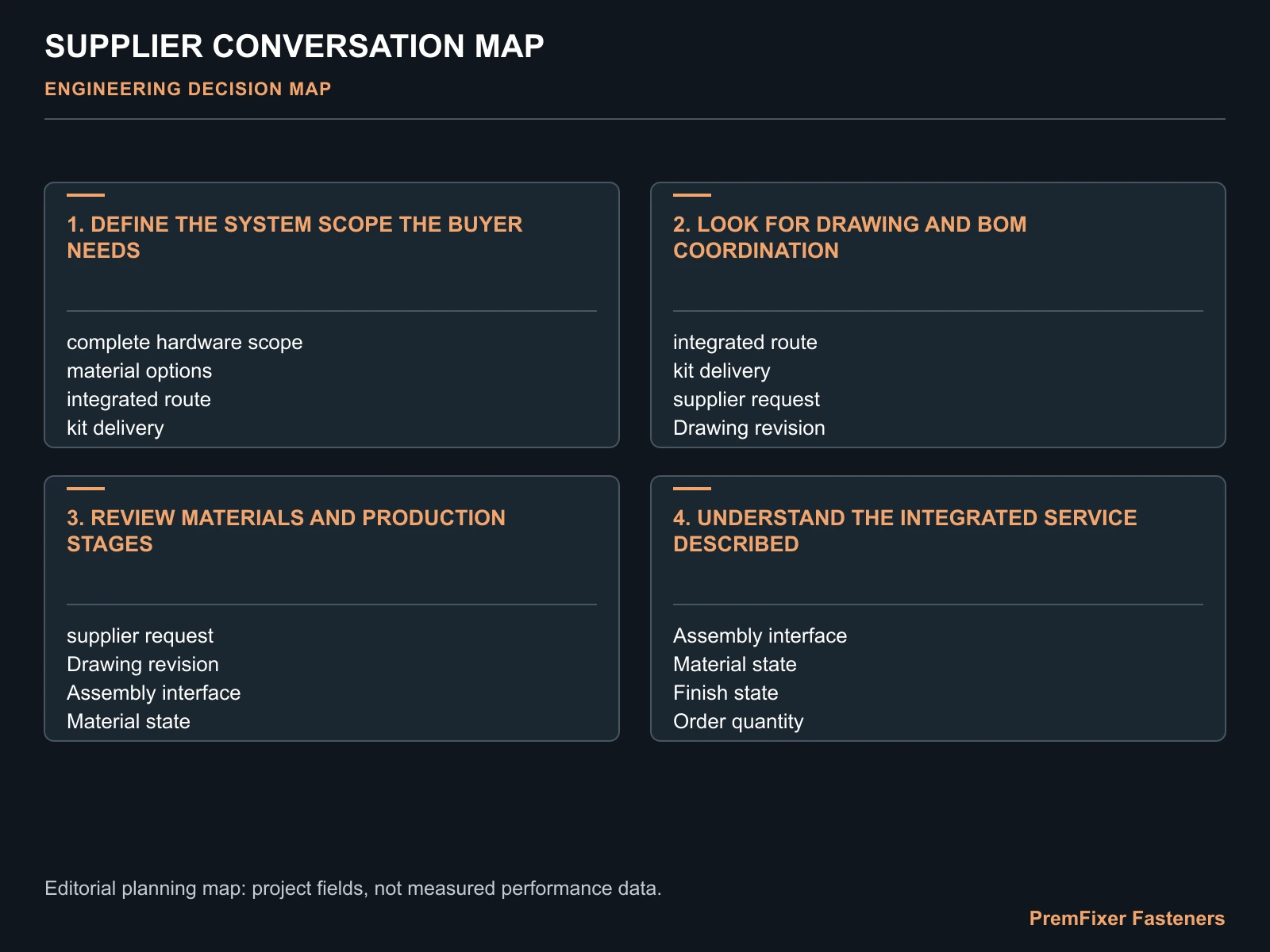Screen dimensions: 1270x952
Task: Select "Material state" in the Review Materials card
Action: [x=129, y=722]
